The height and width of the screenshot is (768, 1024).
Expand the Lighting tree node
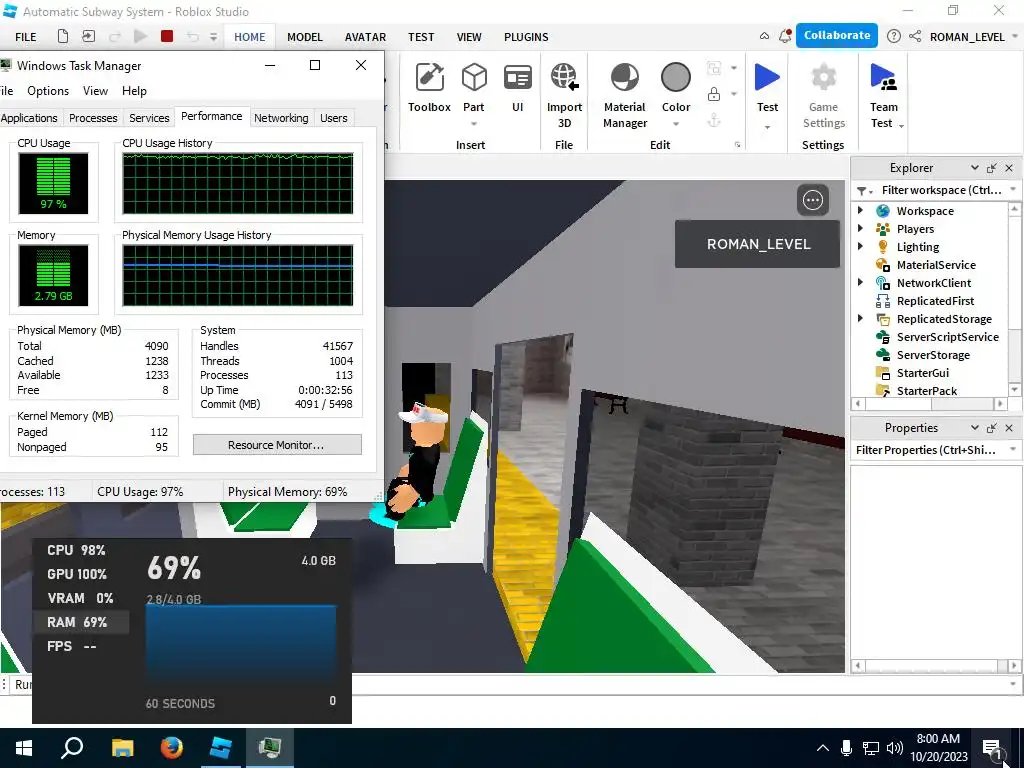click(860, 246)
